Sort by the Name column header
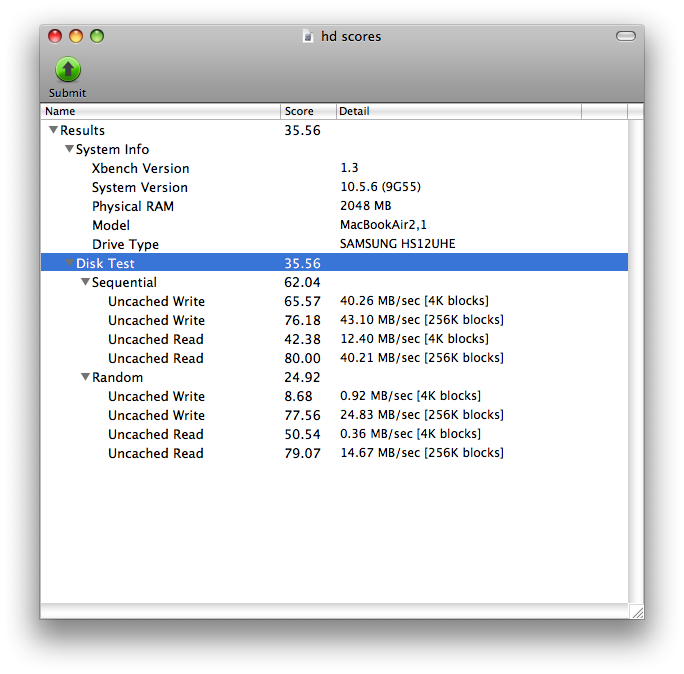Viewport: 684px width, 674px height. [161, 111]
